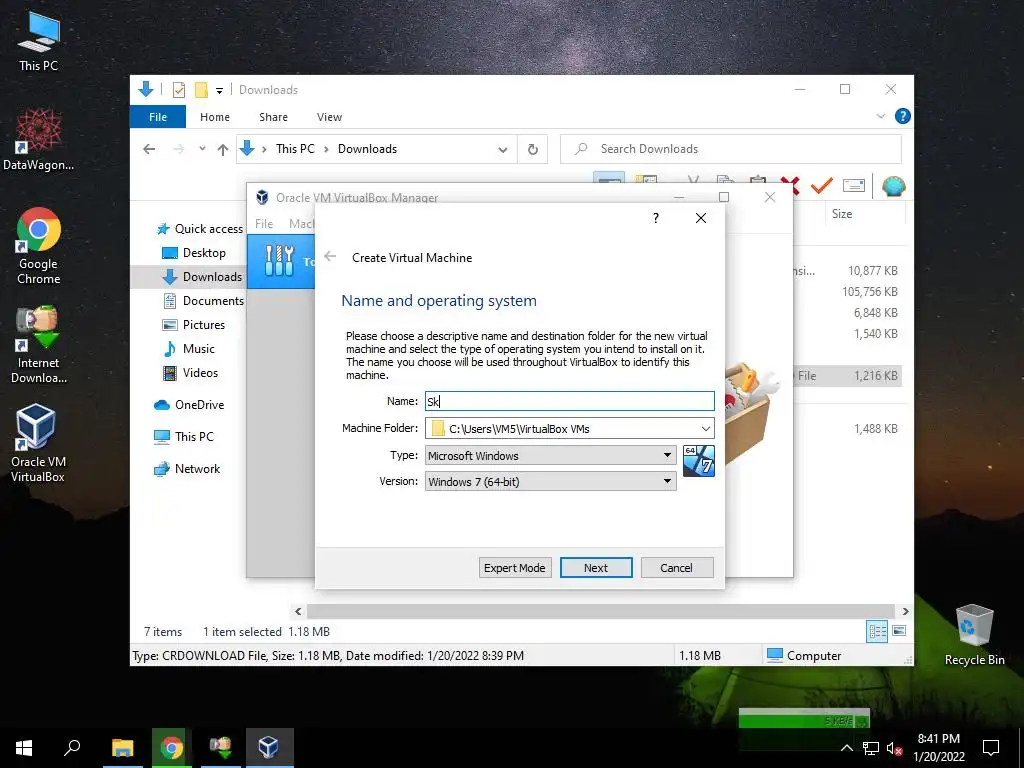Viewport: 1024px width, 768px height.
Task: Select Downloads in navigation pane
Action: (202, 277)
